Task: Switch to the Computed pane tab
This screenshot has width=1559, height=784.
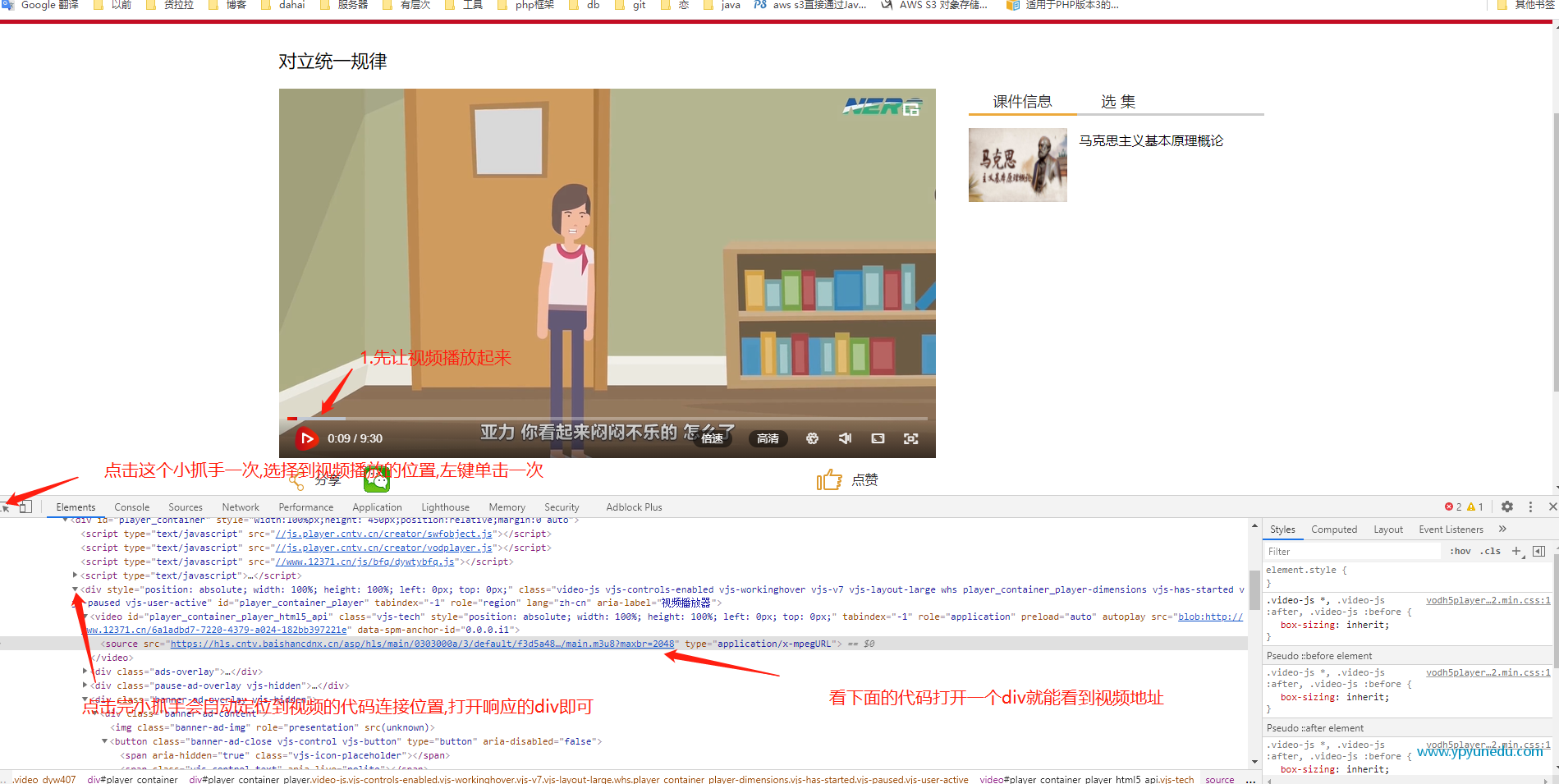Action: click(x=1334, y=530)
